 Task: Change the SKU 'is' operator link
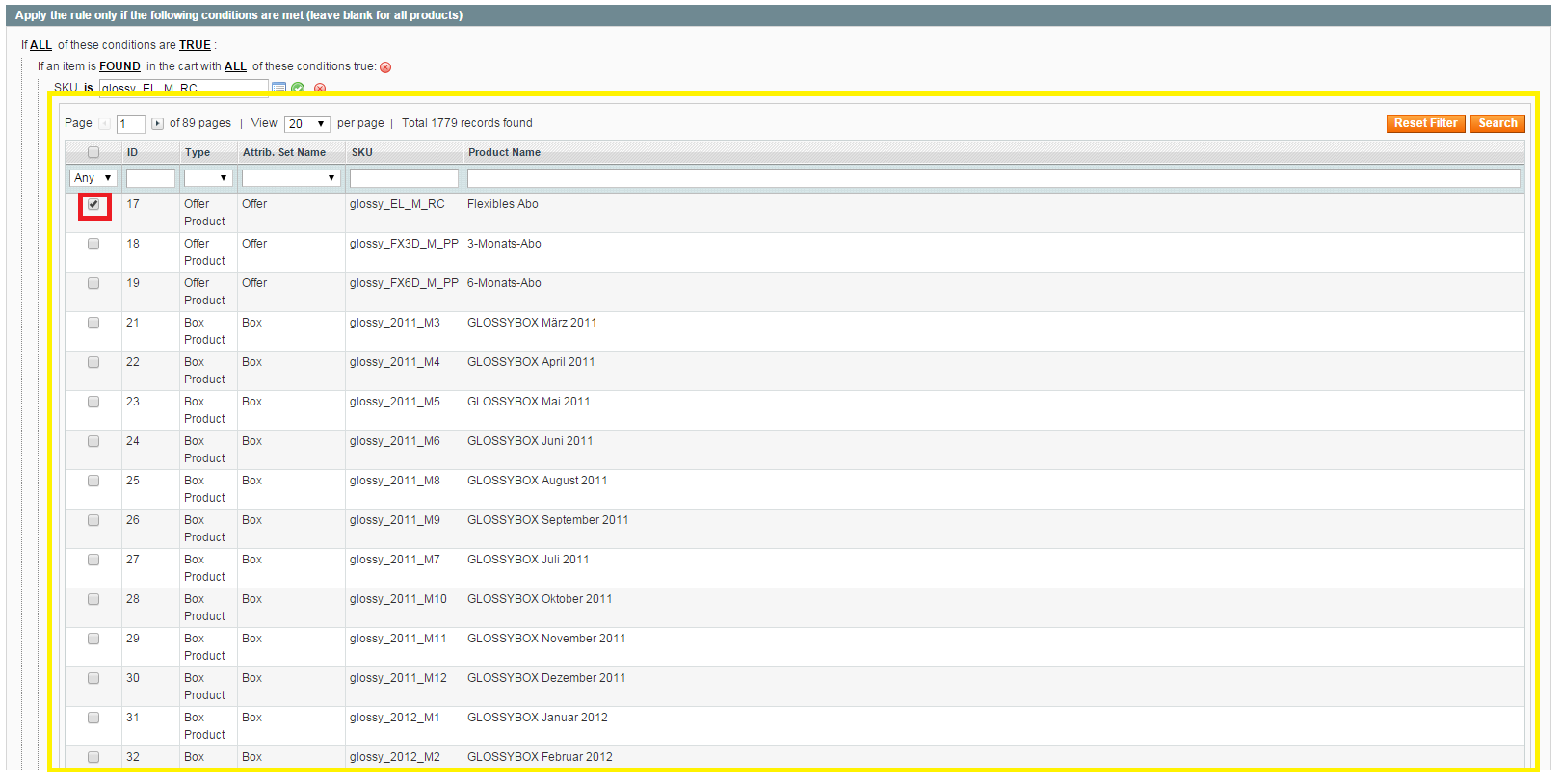[x=89, y=88]
